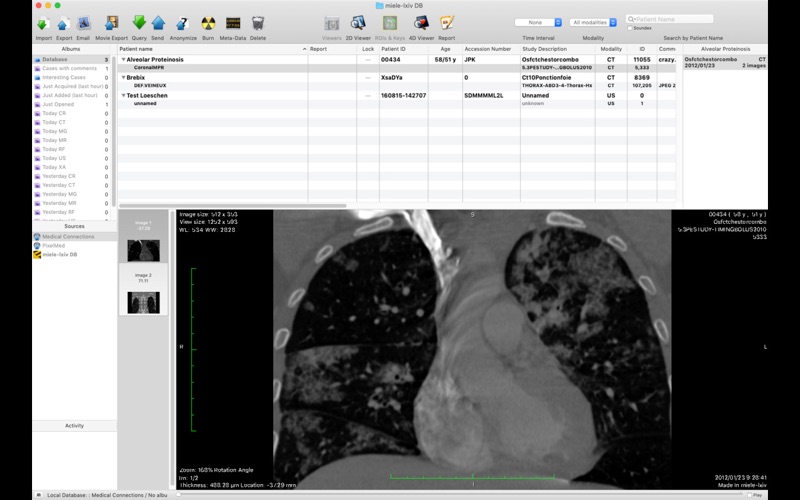Open the Report tool
This screenshot has height=500, width=800.
446,23
